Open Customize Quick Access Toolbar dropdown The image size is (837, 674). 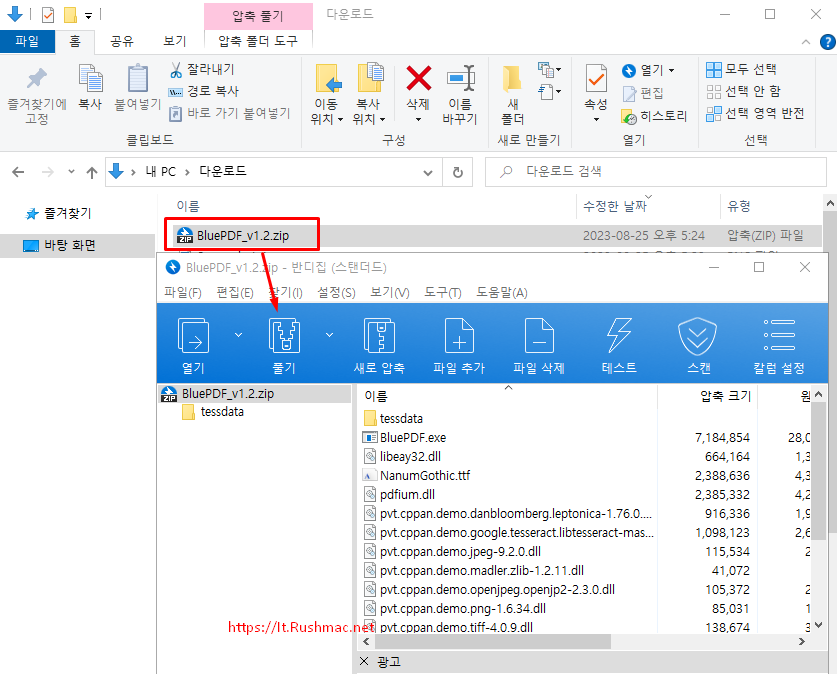tap(89, 15)
